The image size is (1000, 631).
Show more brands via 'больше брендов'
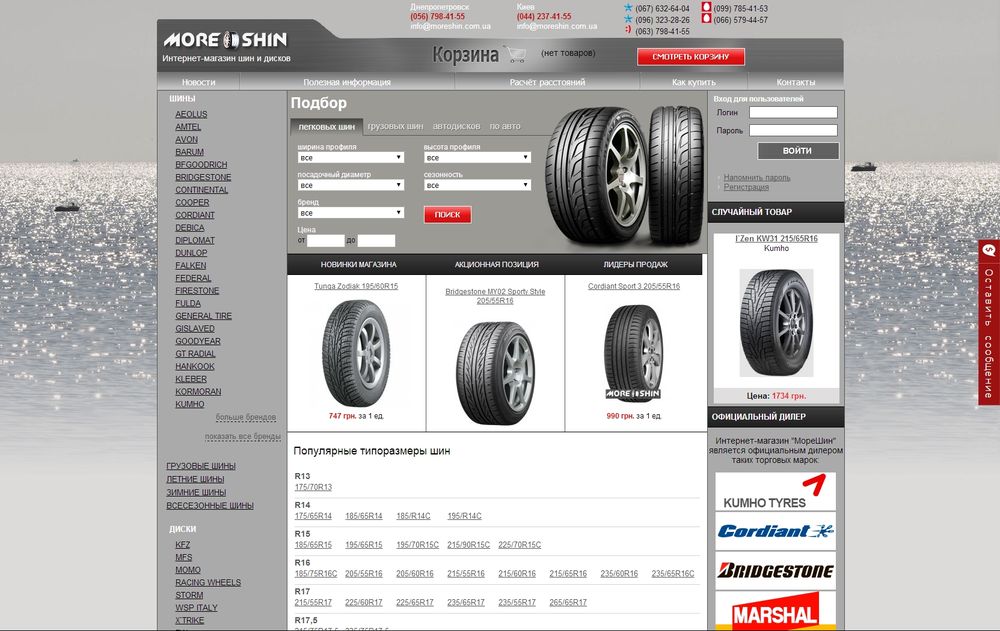point(246,417)
